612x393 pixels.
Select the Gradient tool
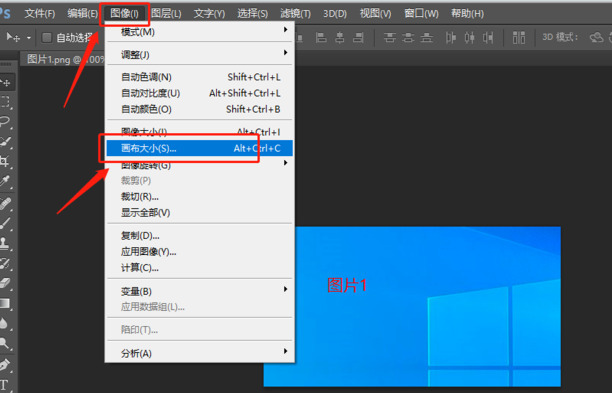[x=5, y=303]
